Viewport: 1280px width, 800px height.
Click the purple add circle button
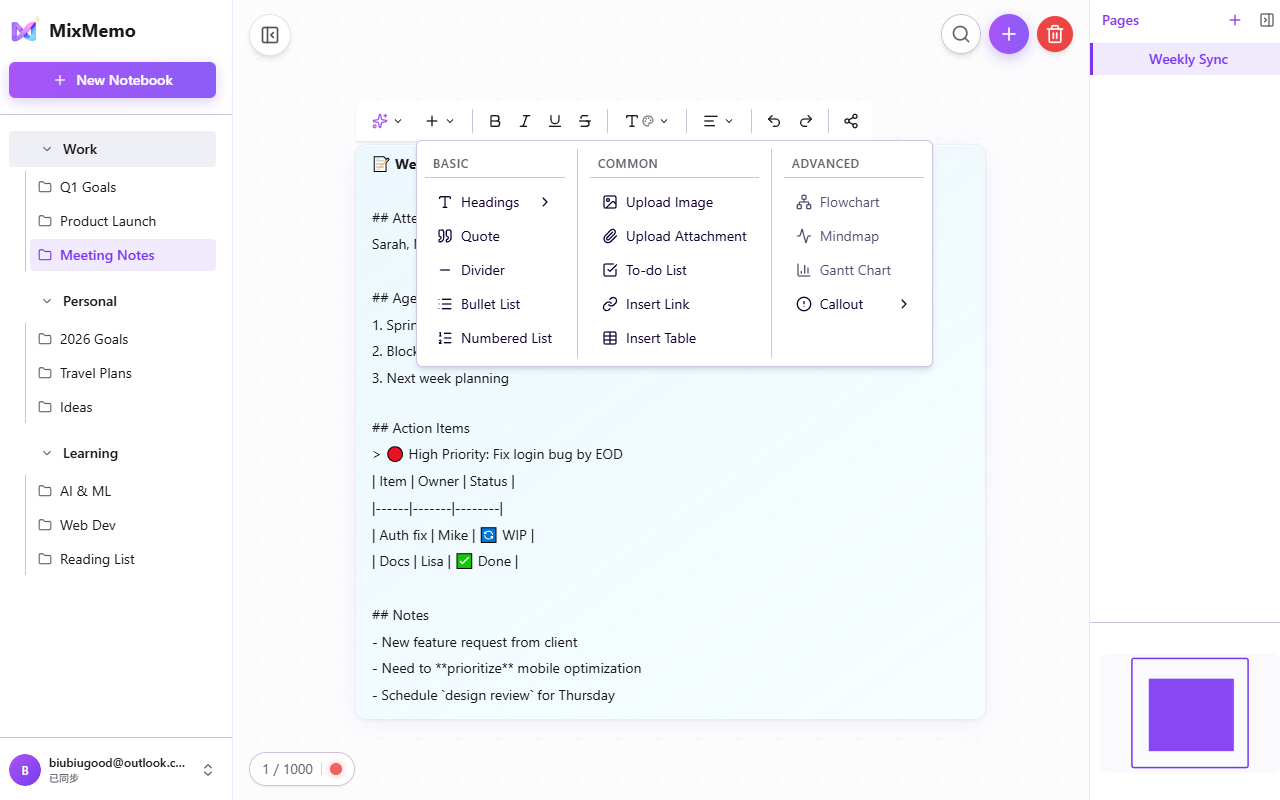(x=1009, y=34)
